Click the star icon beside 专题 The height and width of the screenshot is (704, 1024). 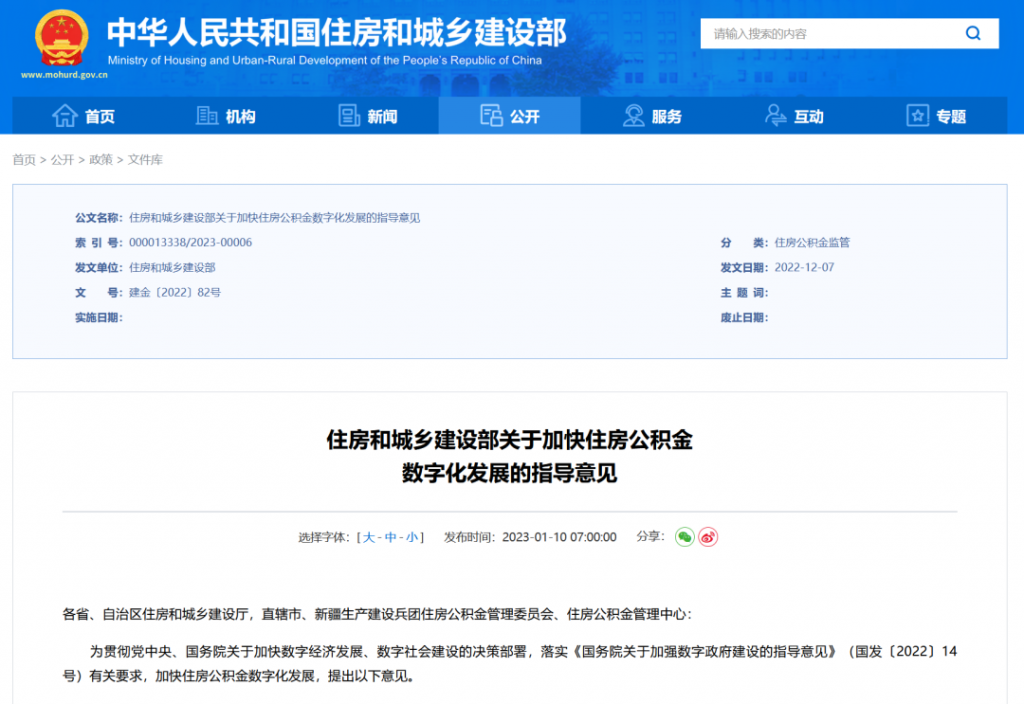[918, 116]
